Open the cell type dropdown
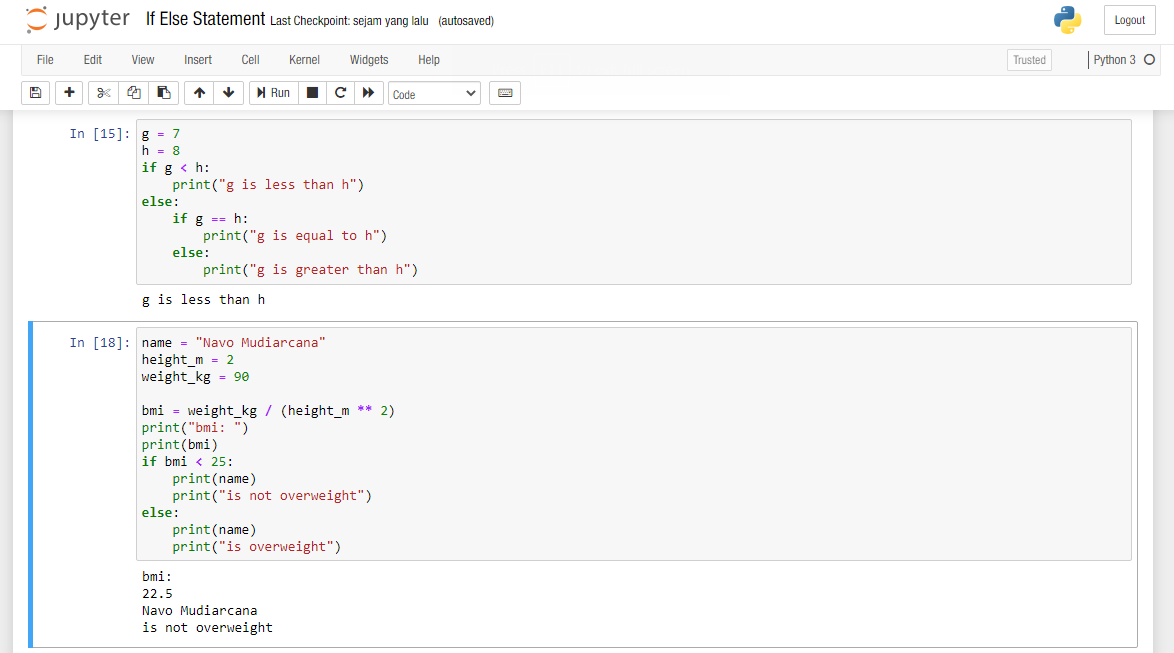The width and height of the screenshot is (1174, 653). [434, 92]
